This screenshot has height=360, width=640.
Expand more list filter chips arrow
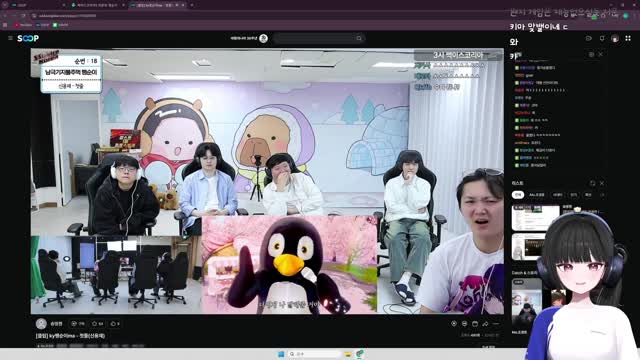click(x=602, y=195)
